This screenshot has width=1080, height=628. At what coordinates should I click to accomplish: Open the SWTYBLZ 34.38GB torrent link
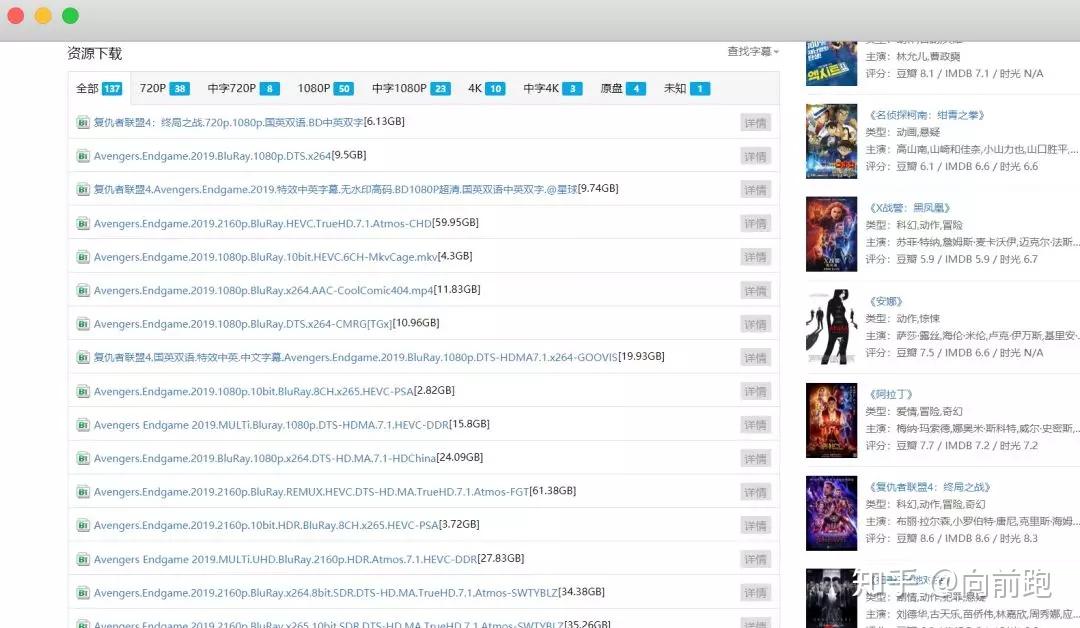[326, 592]
